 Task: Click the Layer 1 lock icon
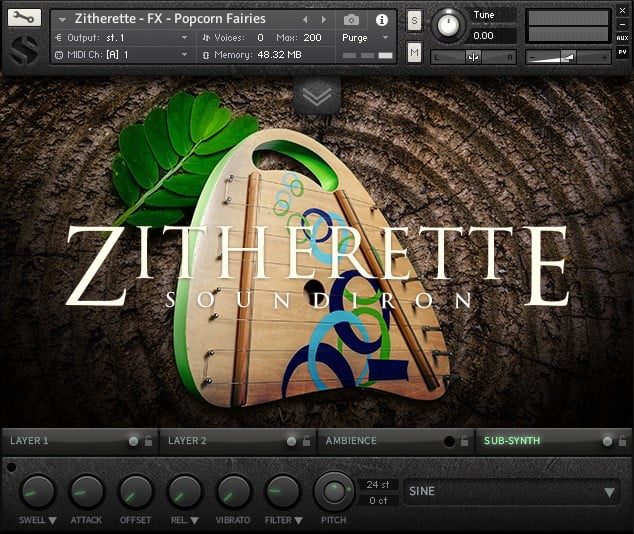pos(148,441)
